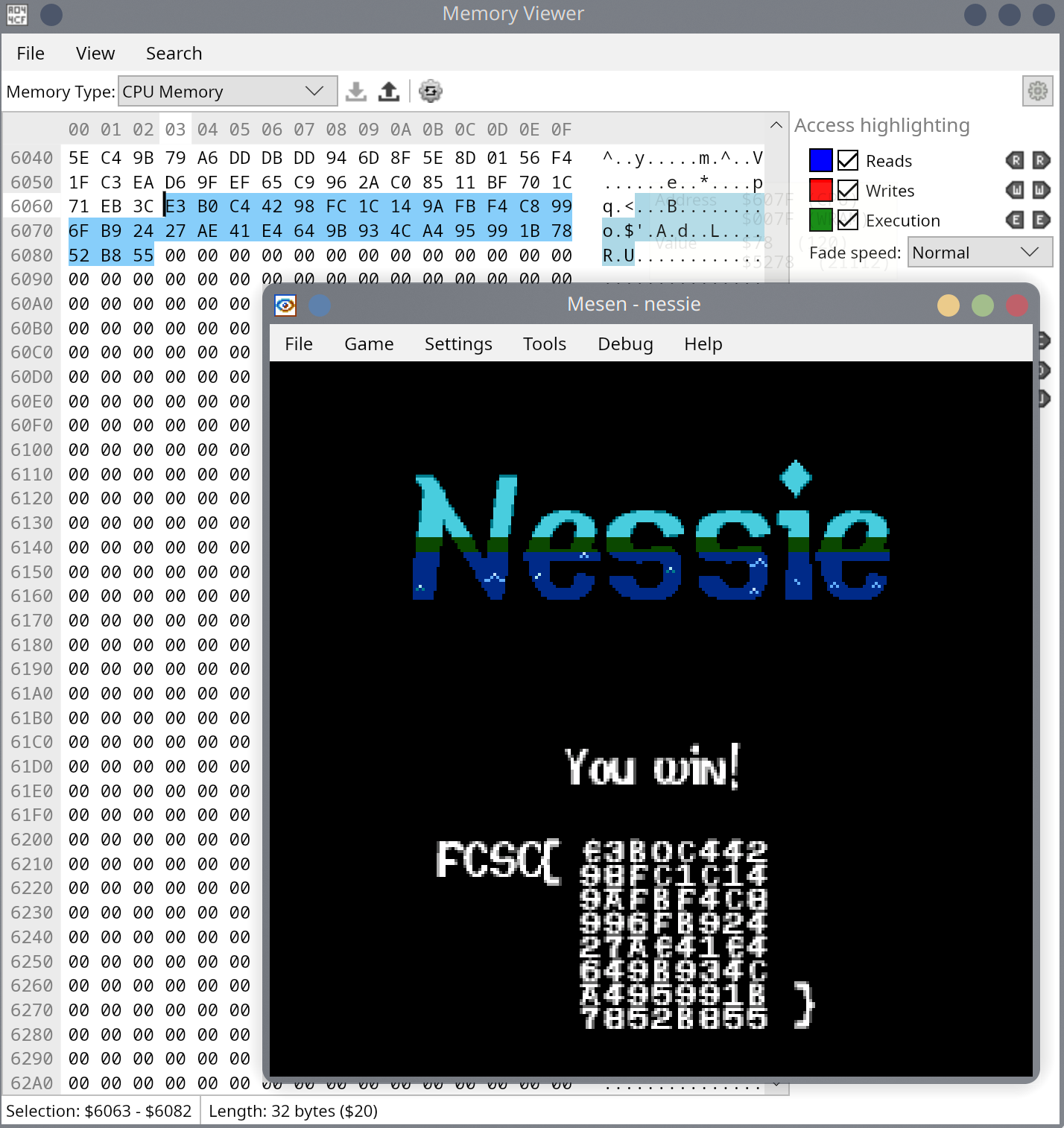Toggle the Writes highlighting checkbox
This screenshot has width=1064, height=1128.
click(x=848, y=190)
